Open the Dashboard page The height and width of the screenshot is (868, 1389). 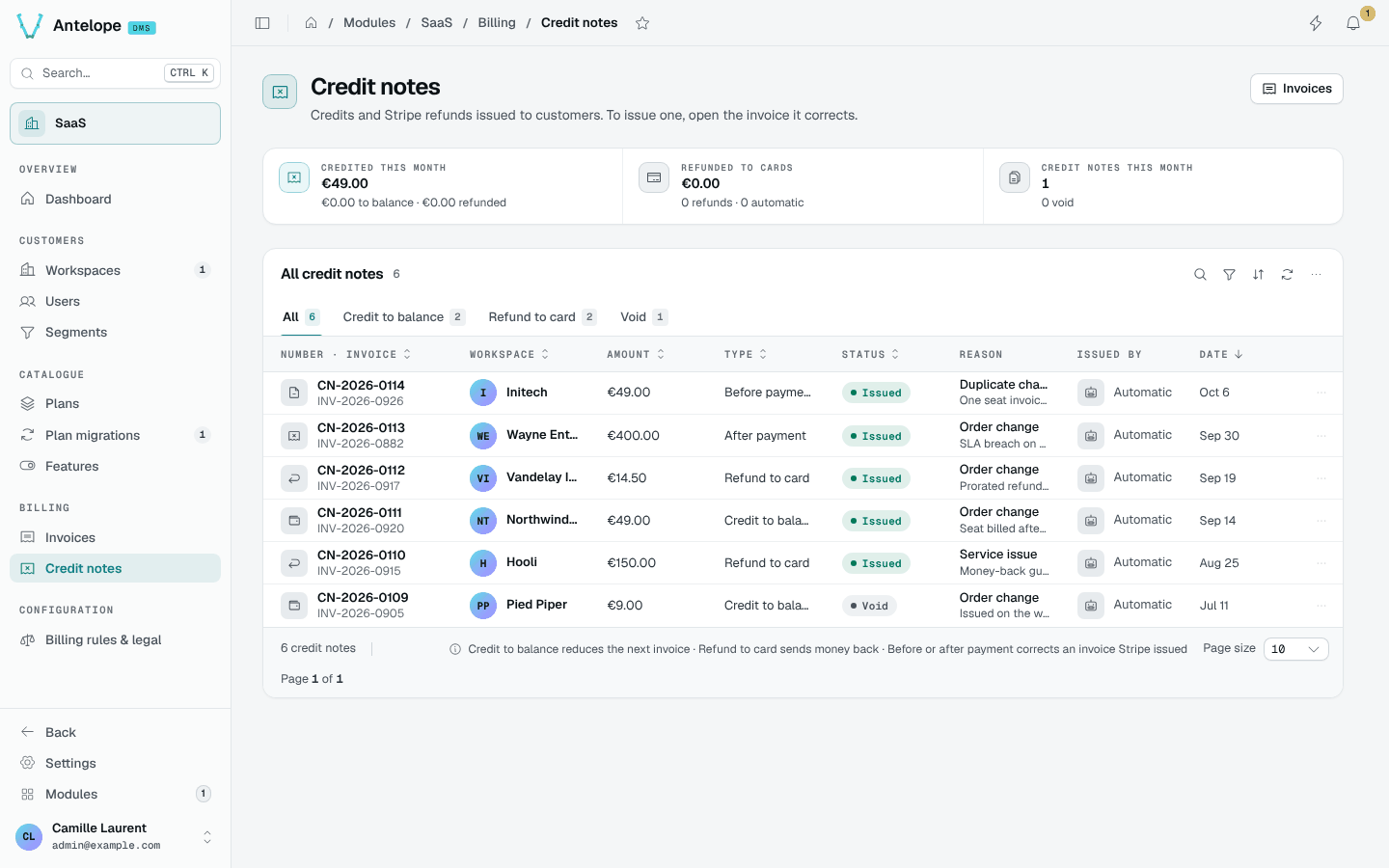pos(115,200)
